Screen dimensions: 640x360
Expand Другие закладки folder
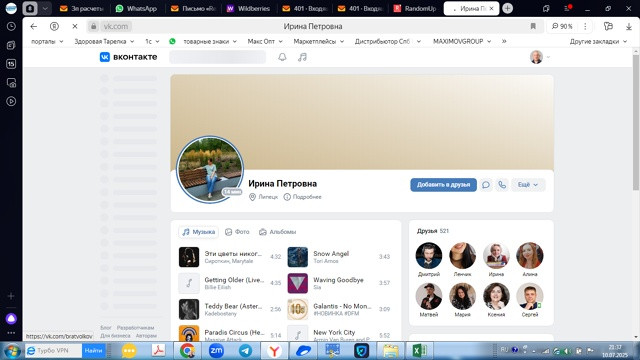(598, 41)
